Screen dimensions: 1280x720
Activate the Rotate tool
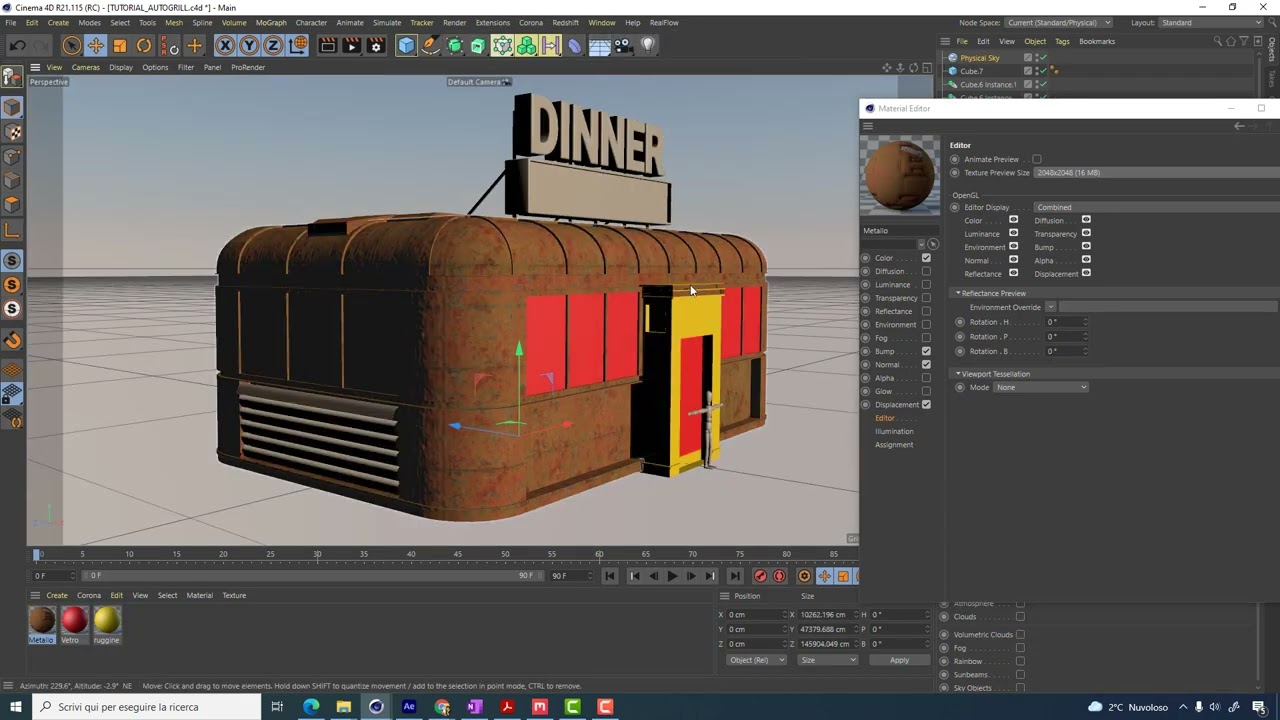(x=144, y=45)
